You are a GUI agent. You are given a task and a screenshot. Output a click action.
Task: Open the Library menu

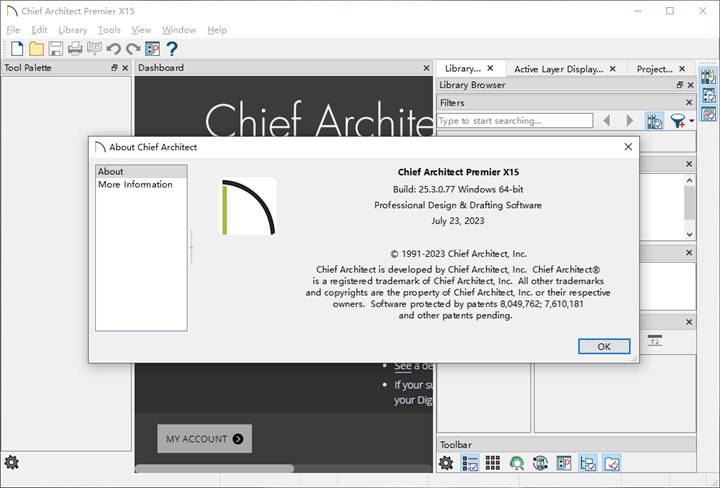[73, 30]
